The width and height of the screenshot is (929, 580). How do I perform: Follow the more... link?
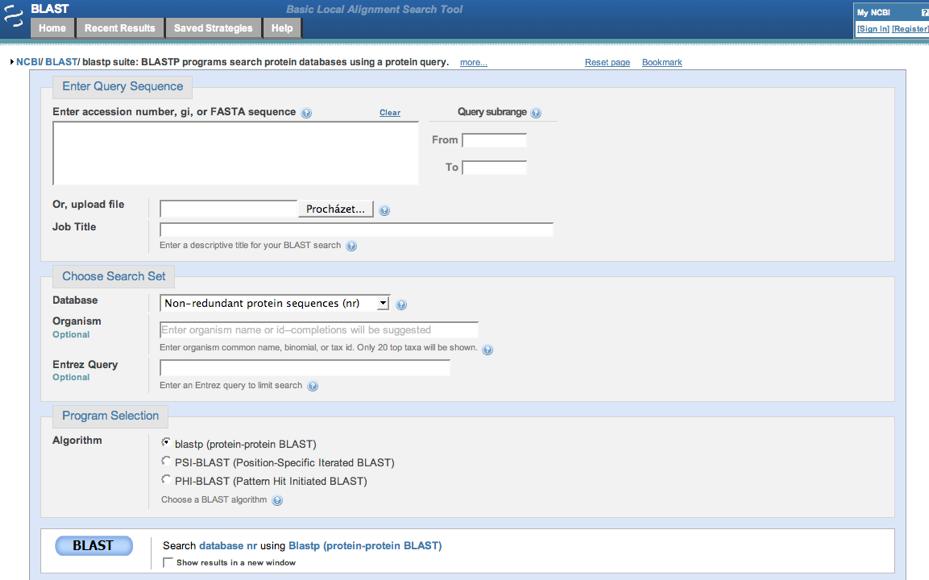[473, 62]
